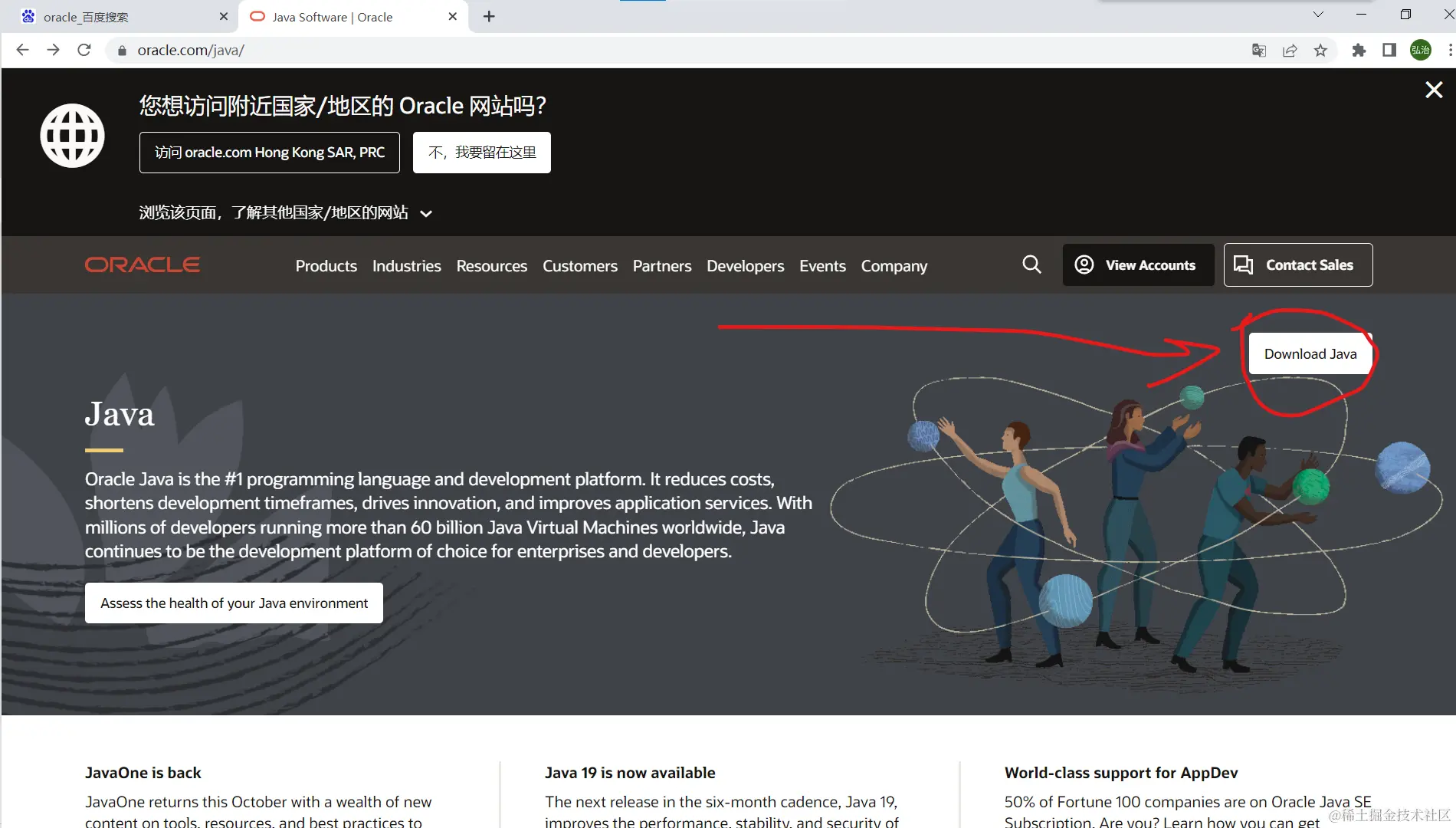Toggle browser side panel icon

[x=1389, y=51]
